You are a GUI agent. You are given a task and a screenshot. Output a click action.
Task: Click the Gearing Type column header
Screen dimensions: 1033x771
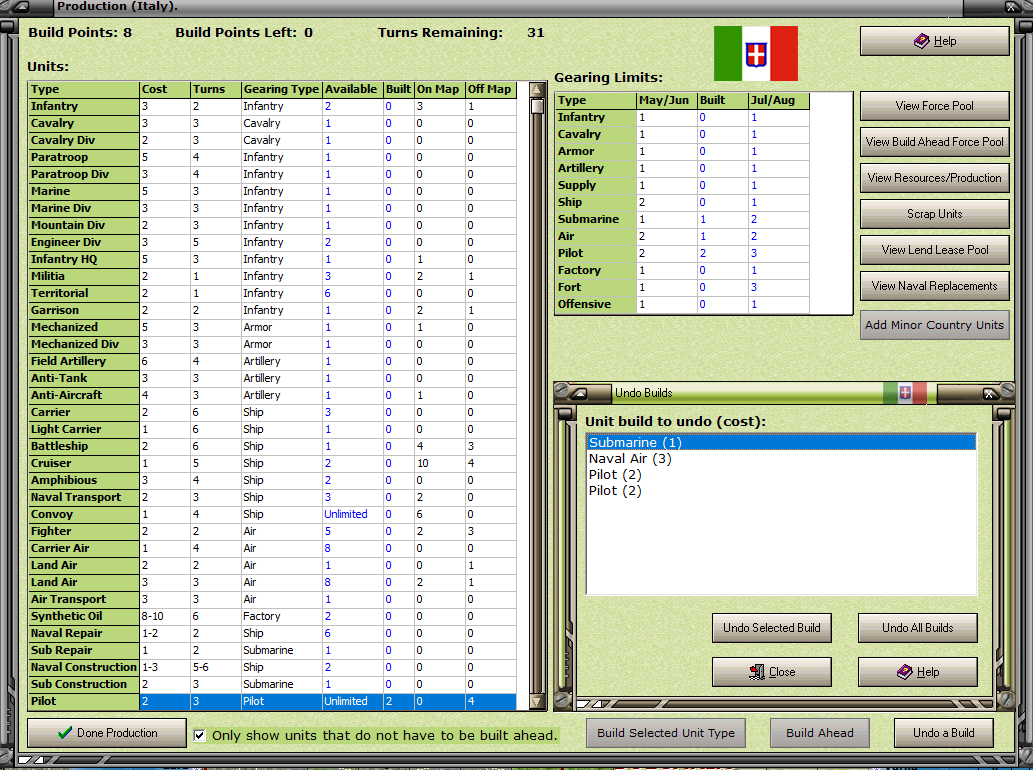pos(281,89)
